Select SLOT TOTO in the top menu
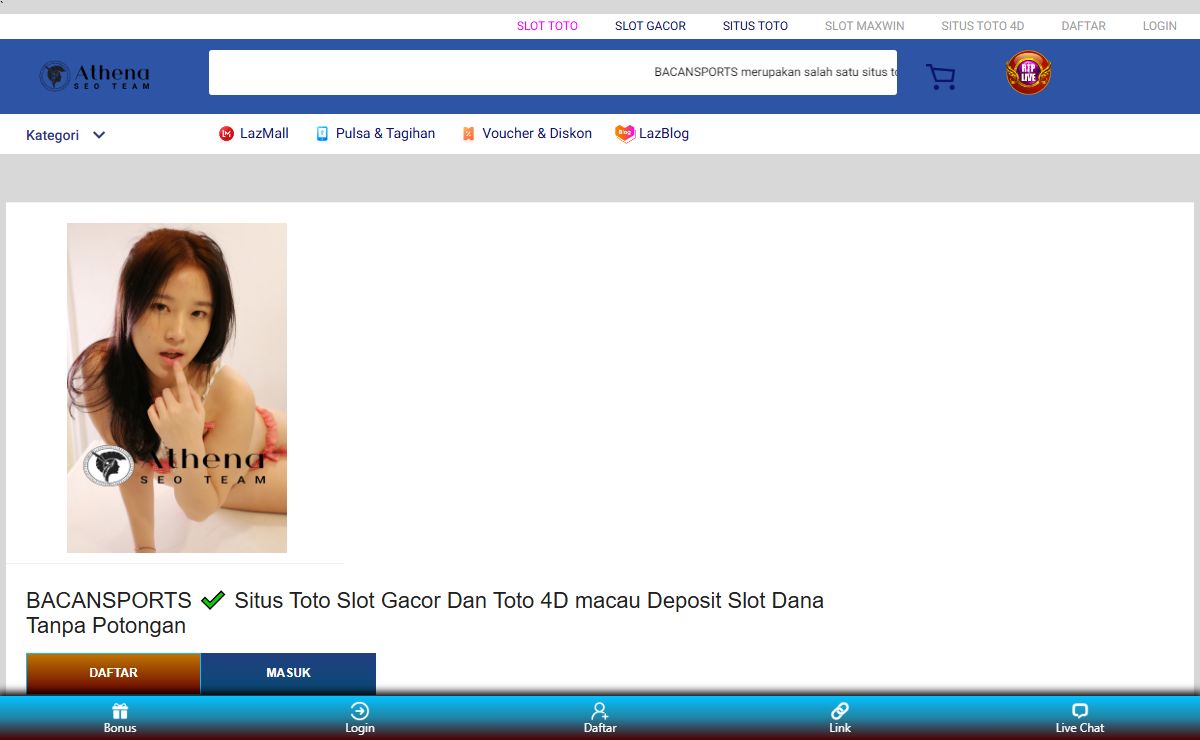Viewport: 1200px width, 740px height. coord(547,26)
